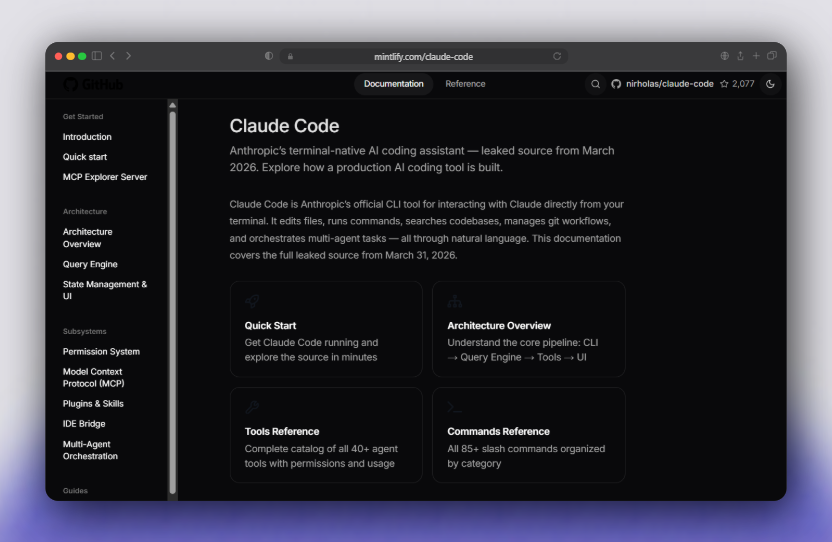The height and width of the screenshot is (542, 832).
Task: Open the Tools Reference card
Action: click(326, 435)
